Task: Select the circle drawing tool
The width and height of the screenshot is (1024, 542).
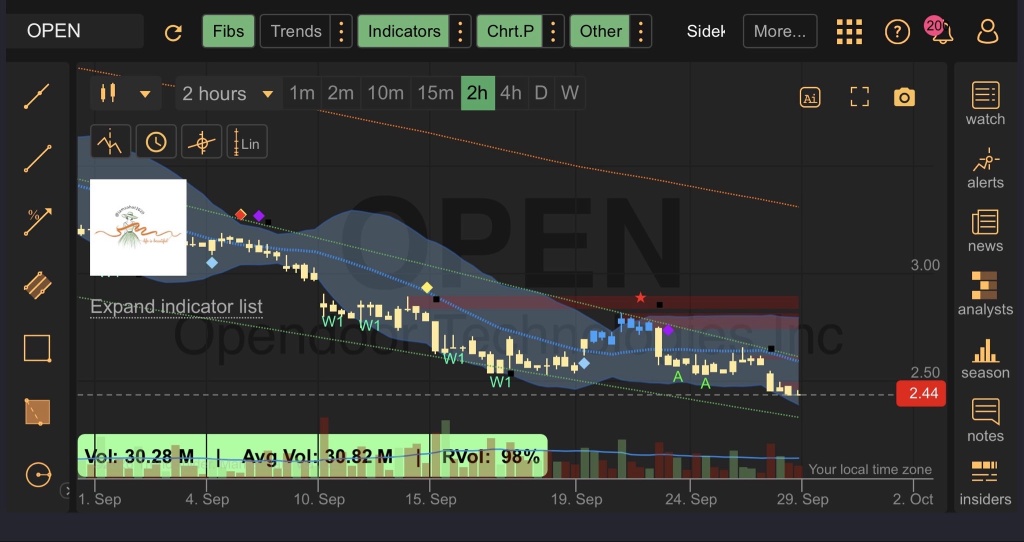Action: pyautogui.click(x=38, y=475)
